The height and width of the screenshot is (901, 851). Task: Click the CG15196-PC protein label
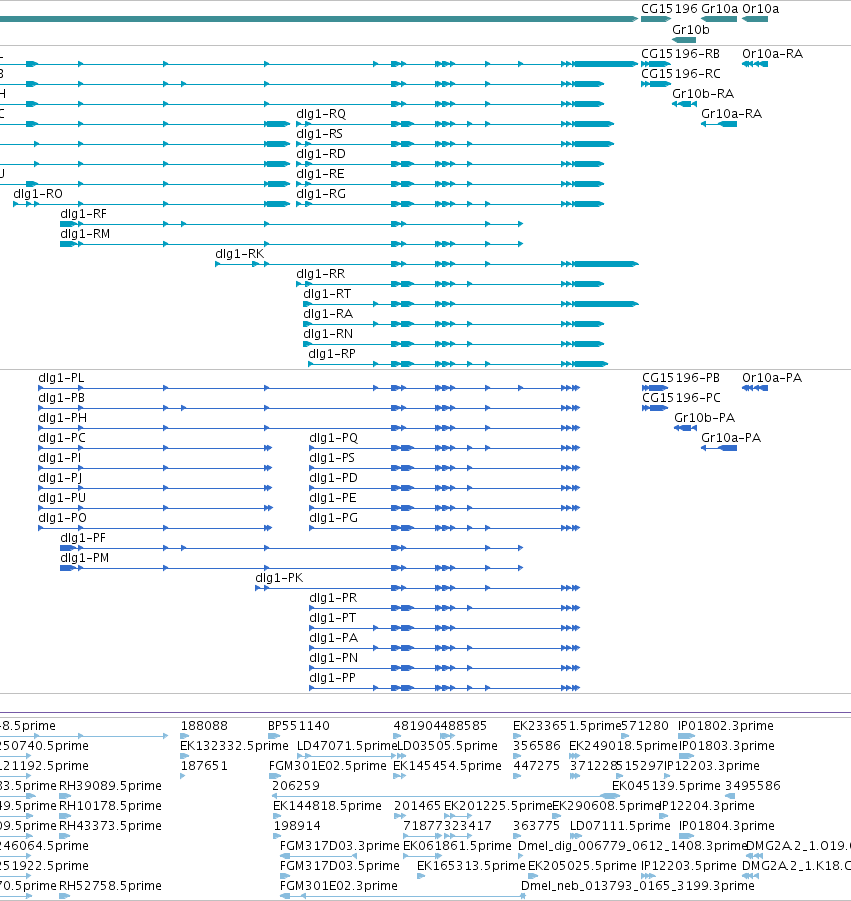(x=681, y=398)
